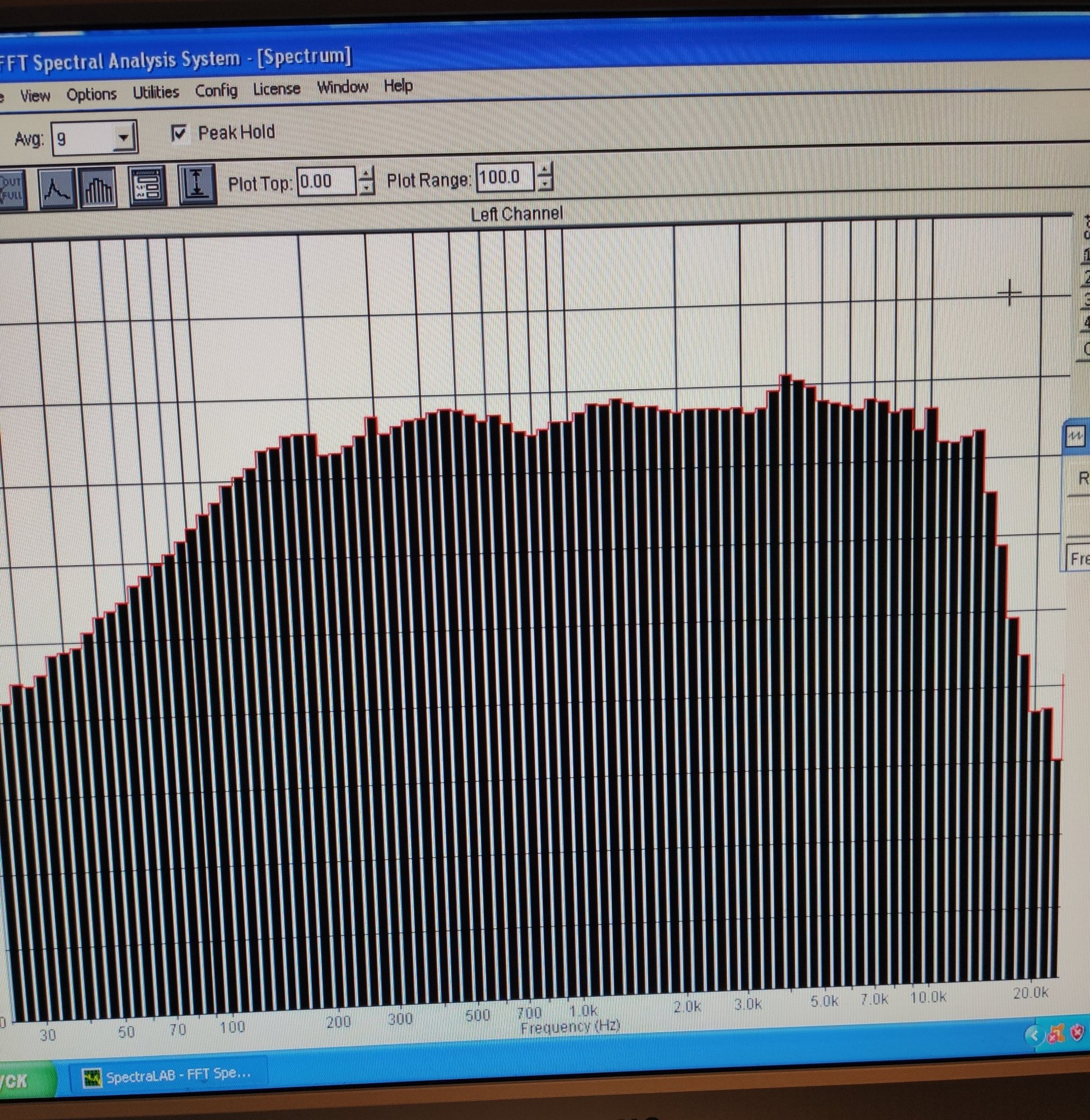Click the Left Channel plot title
Screen dimensions: 1090x1120
(517, 214)
